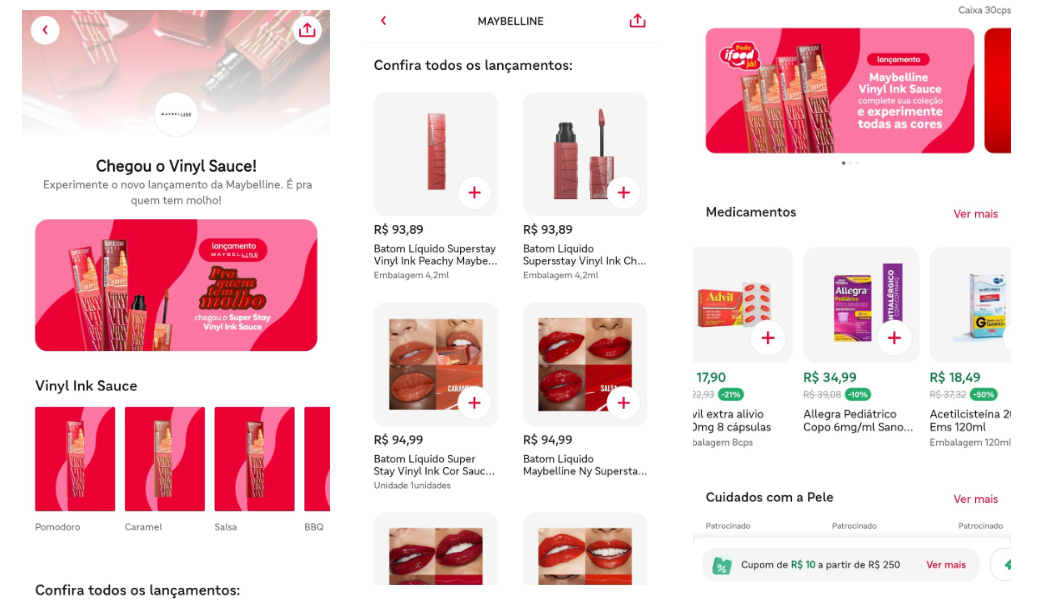Select the Pomodoro shade thumbnail
This screenshot has height=613, width=1046.
pos(75,459)
